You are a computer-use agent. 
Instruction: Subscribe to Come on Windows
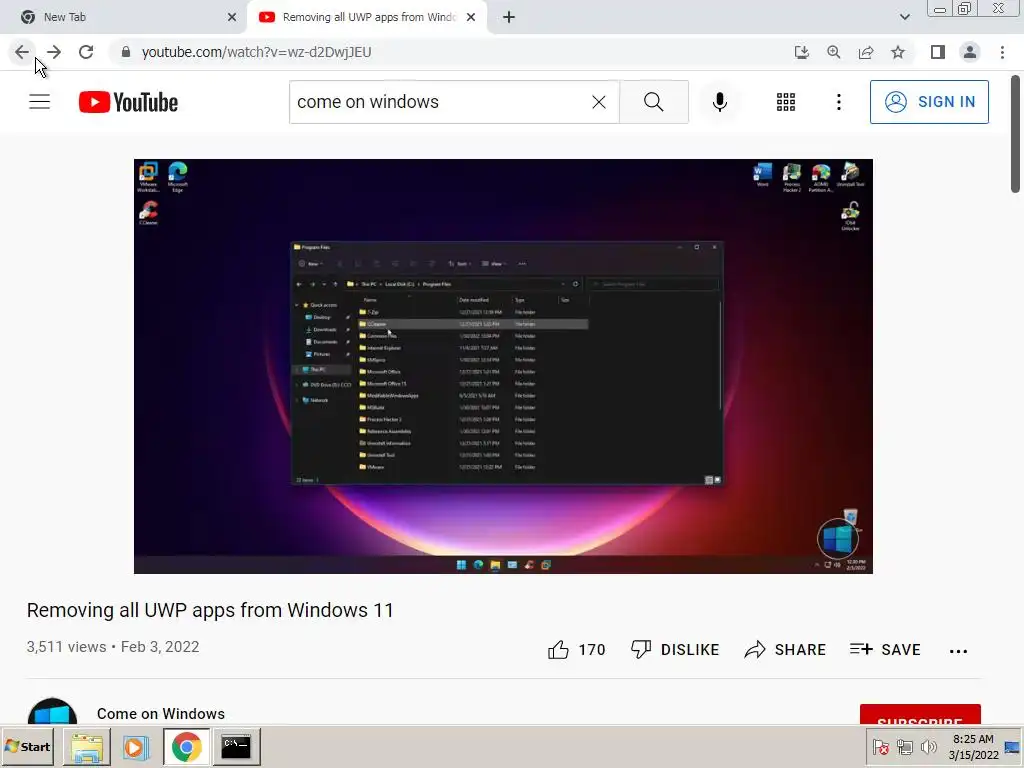[x=920, y=714]
